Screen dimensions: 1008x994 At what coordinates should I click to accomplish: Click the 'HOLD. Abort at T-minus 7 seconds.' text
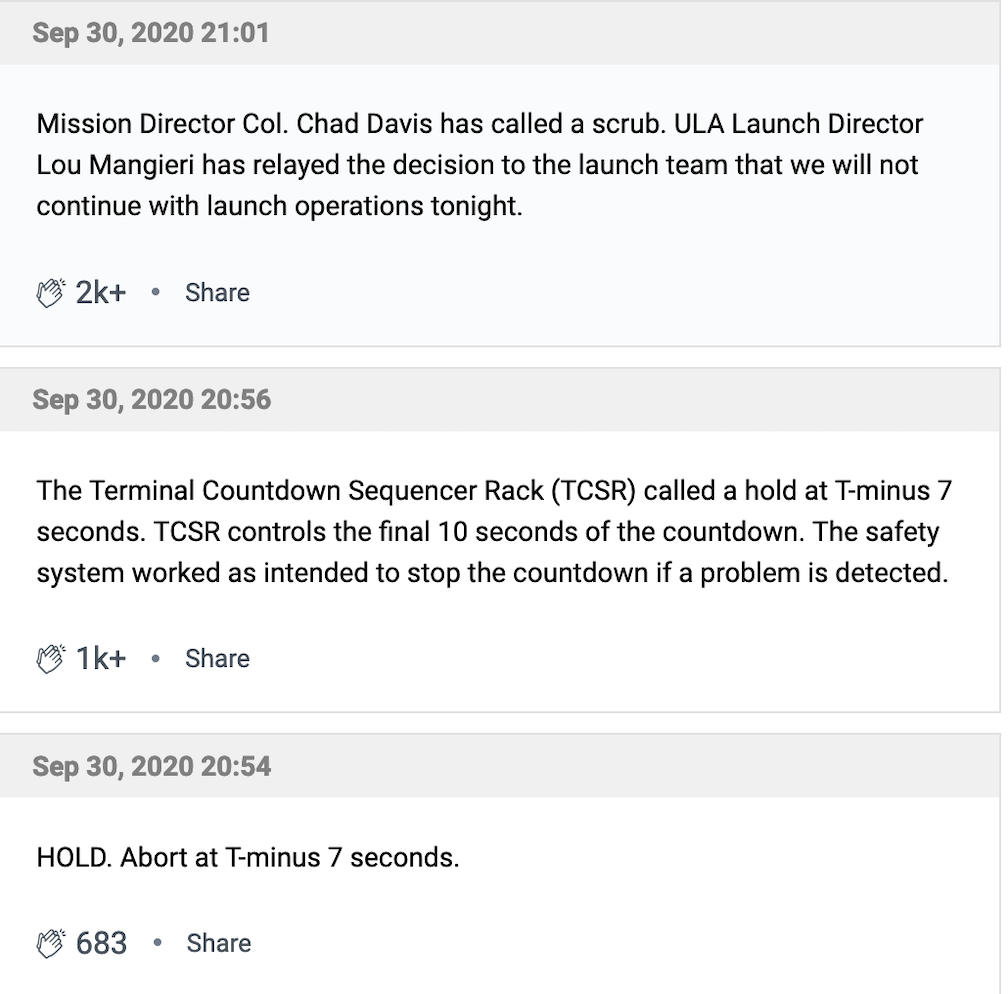pyautogui.click(x=248, y=858)
